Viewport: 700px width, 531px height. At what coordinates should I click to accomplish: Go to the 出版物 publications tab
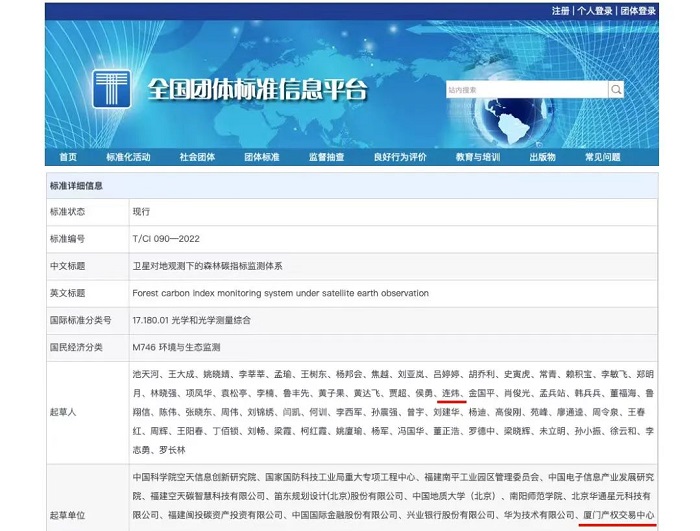pyautogui.click(x=543, y=157)
